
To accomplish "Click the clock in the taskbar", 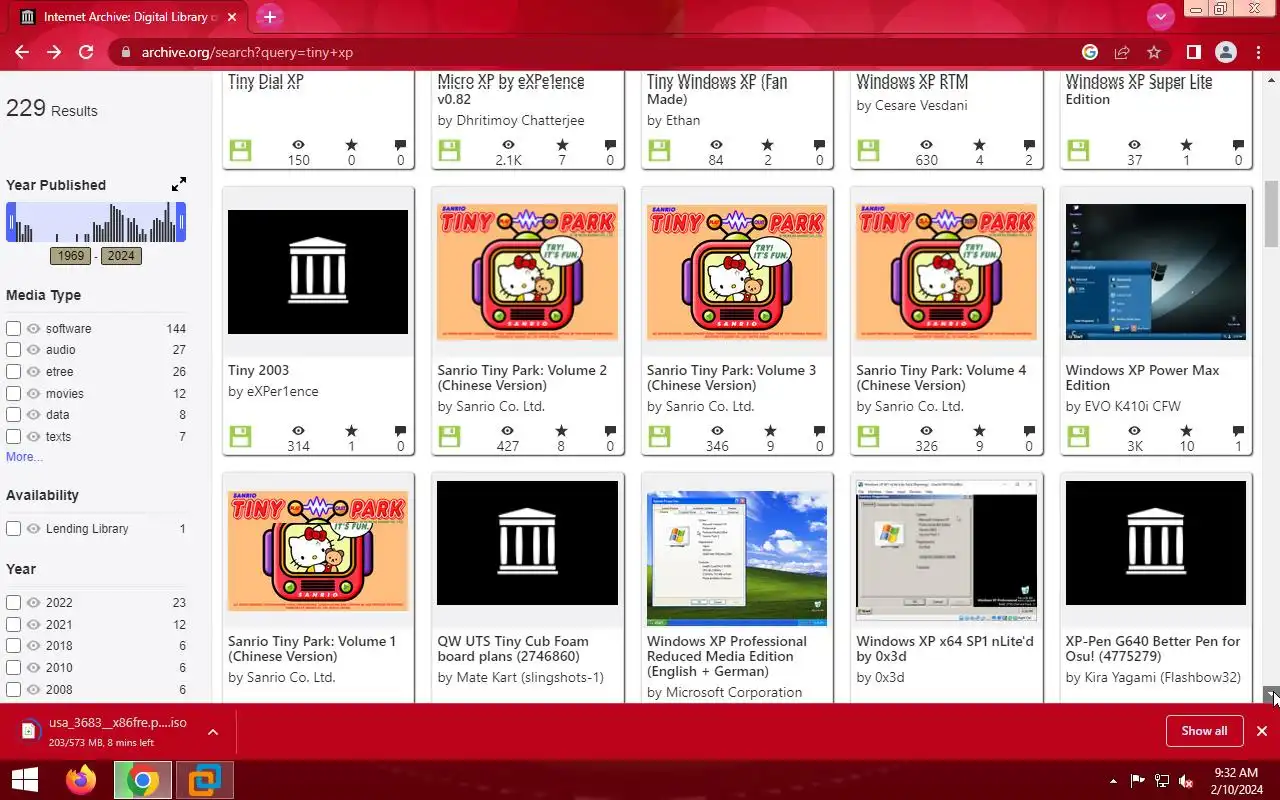I will [x=1235, y=780].
